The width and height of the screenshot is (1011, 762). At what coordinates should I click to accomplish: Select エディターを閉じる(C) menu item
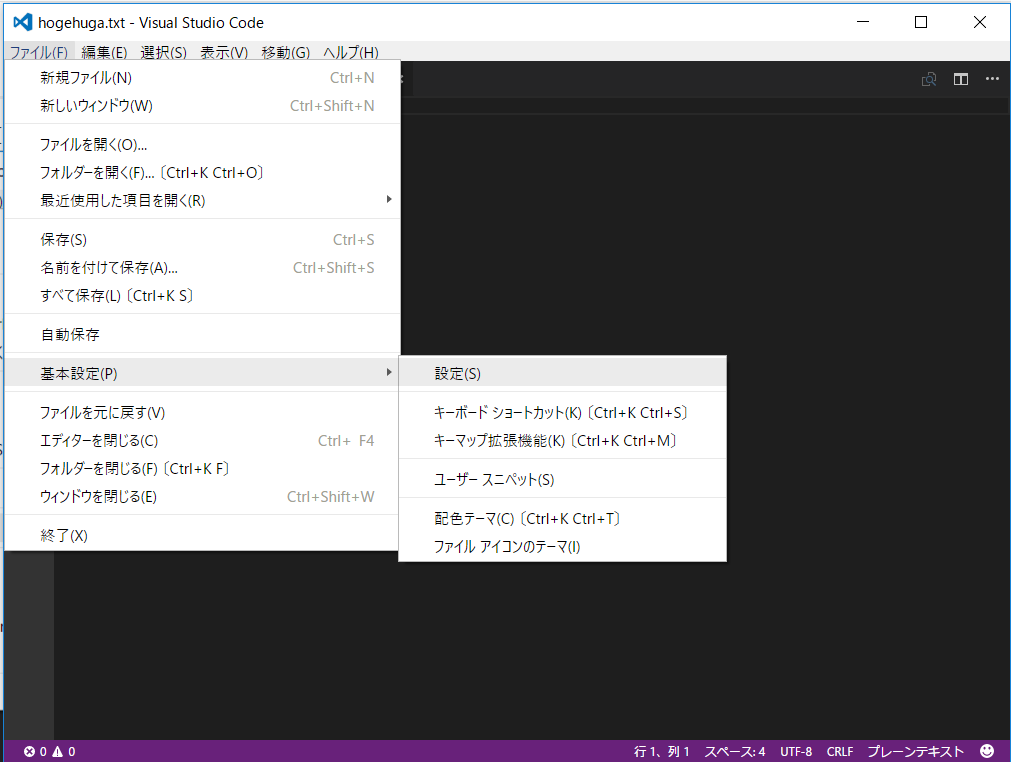[202, 441]
